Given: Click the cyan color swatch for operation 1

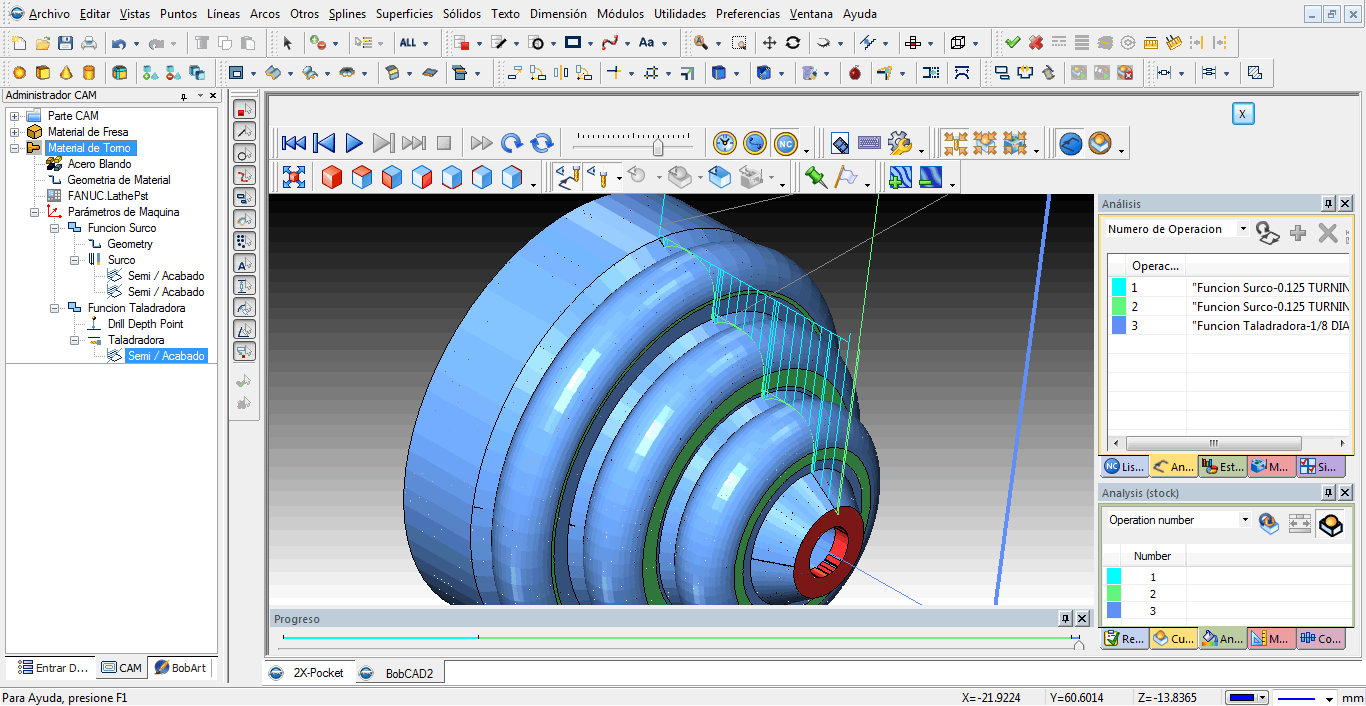Looking at the screenshot, I should [x=1120, y=289].
